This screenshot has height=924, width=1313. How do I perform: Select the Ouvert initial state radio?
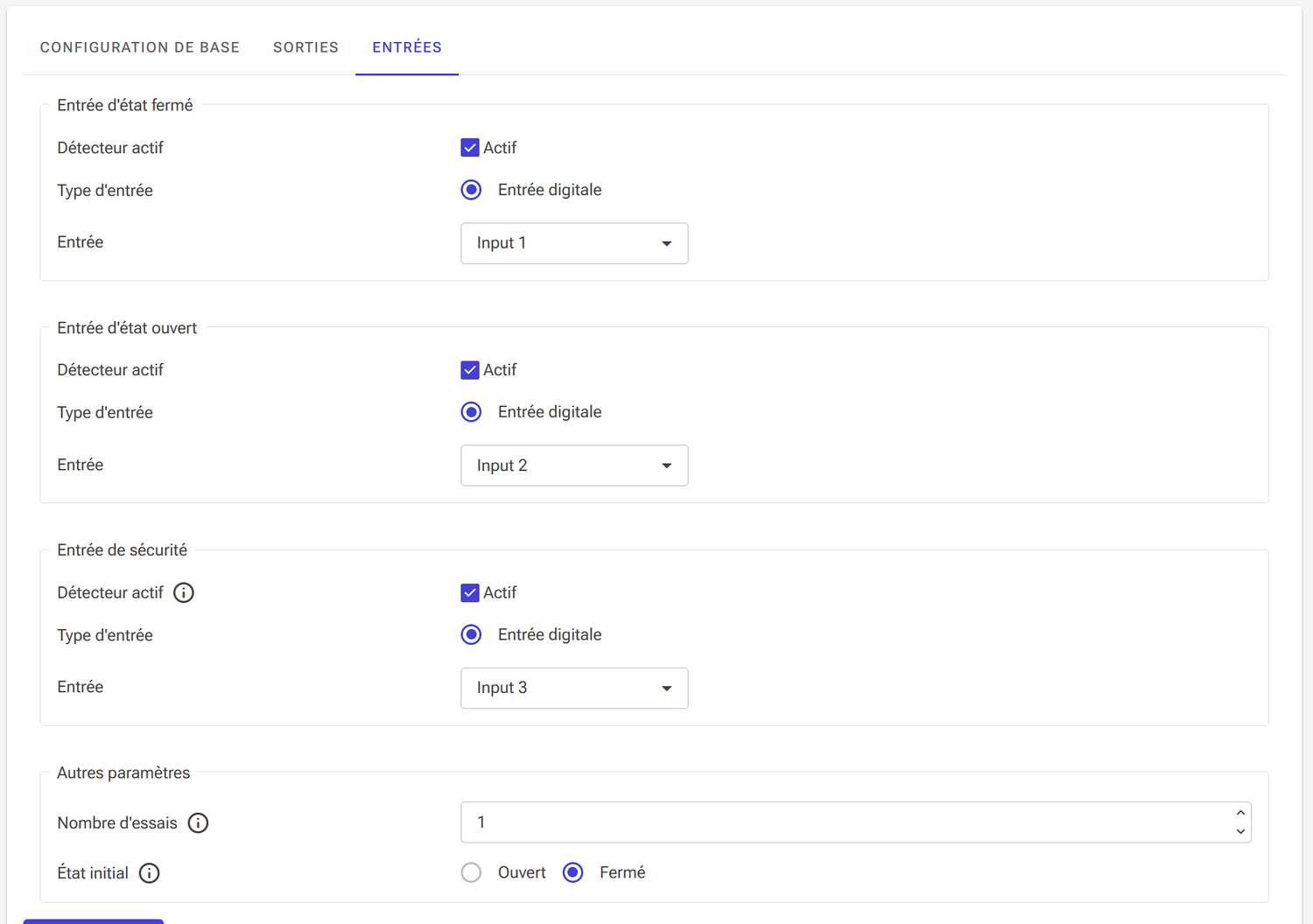coord(471,872)
